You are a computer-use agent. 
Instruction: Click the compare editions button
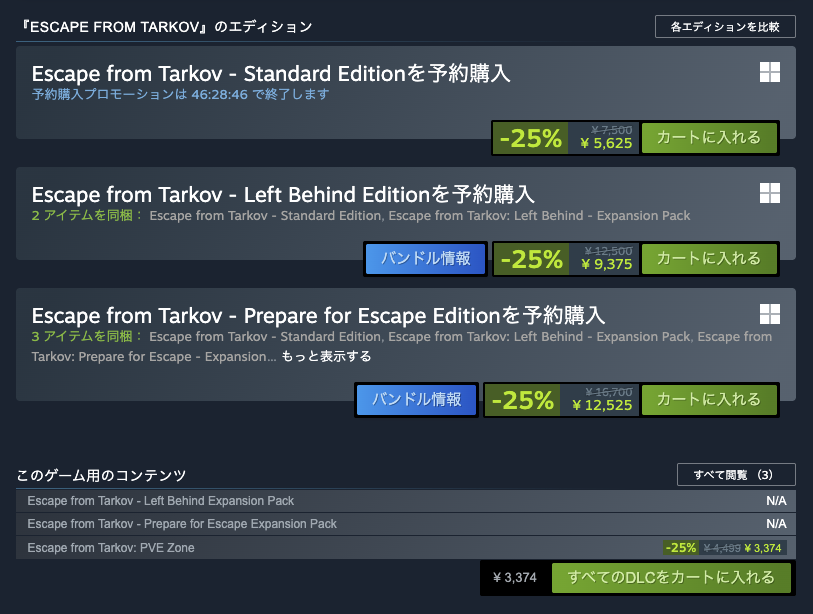[x=725, y=27]
